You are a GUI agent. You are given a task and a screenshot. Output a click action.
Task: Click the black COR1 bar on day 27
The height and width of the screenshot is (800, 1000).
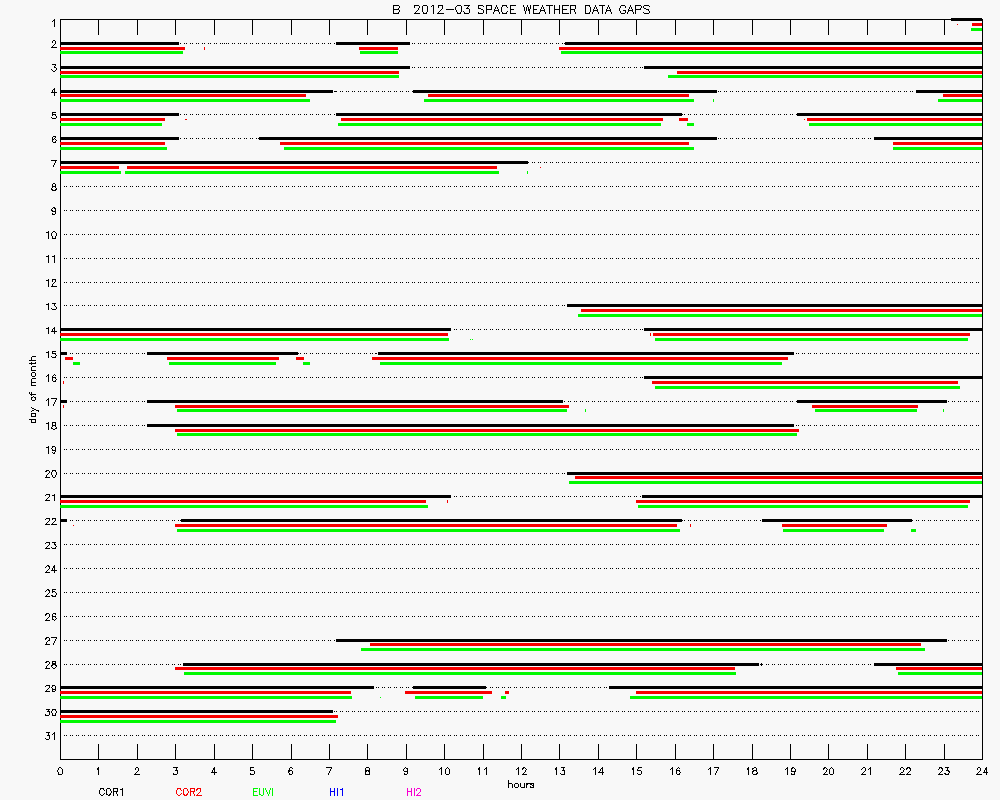click(x=641, y=640)
